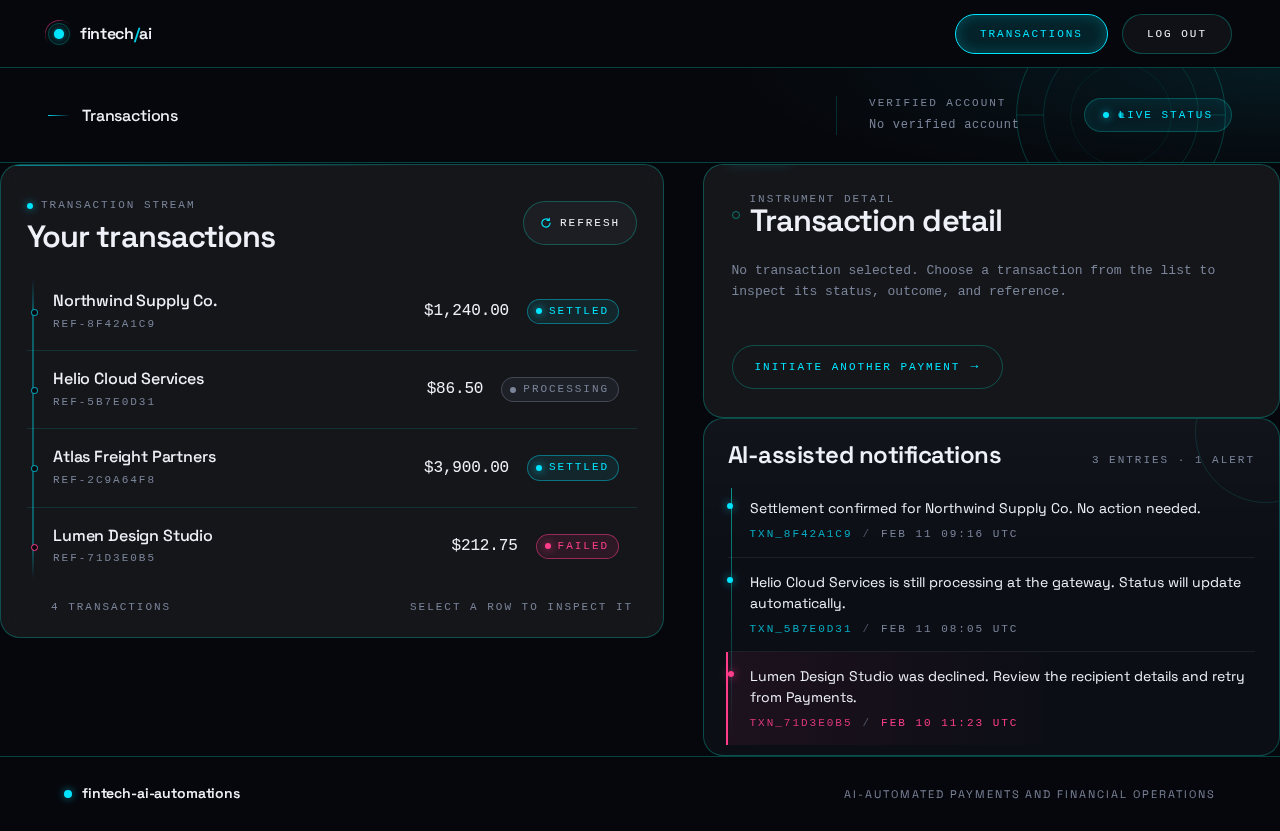The height and width of the screenshot is (831, 1280).
Task: Click the TXN_8F42A1C9 reference
Action: [801, 534]
